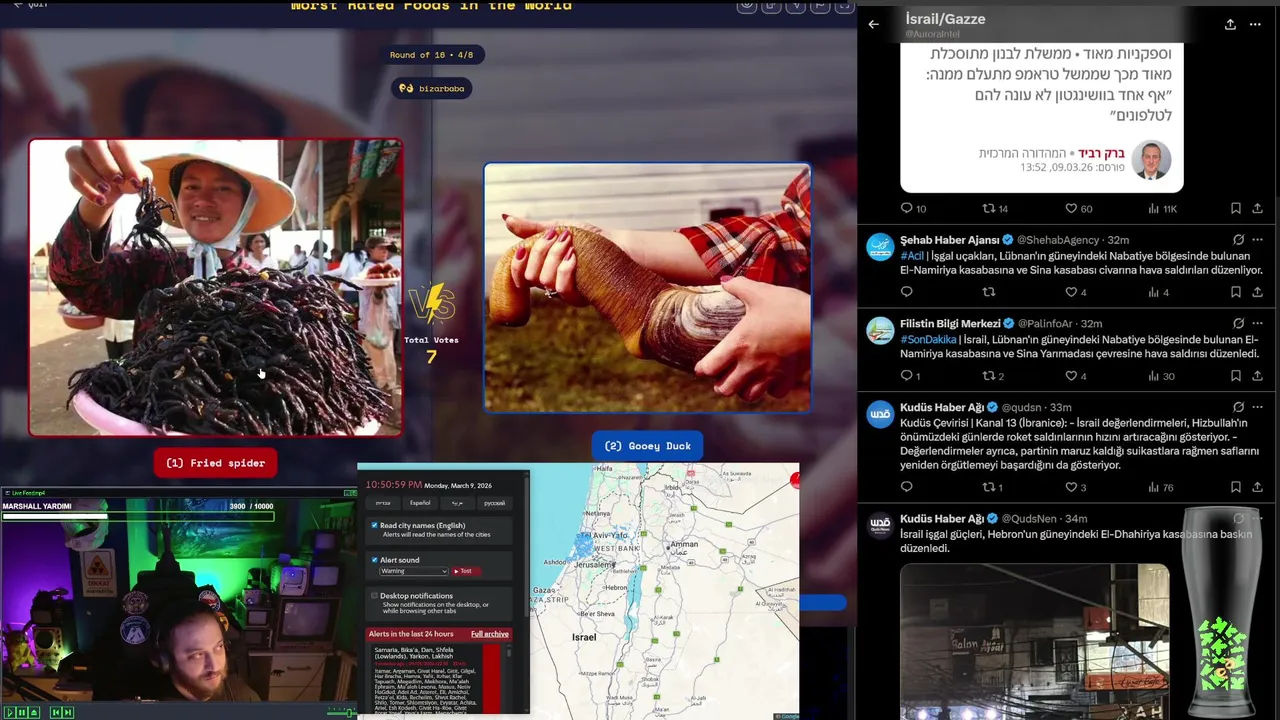Image resolution: width=1280 pixels, height=720 pixels.
Task: Go back using the arrow beside İsrail/Gazze
Action: click(873, 24)
